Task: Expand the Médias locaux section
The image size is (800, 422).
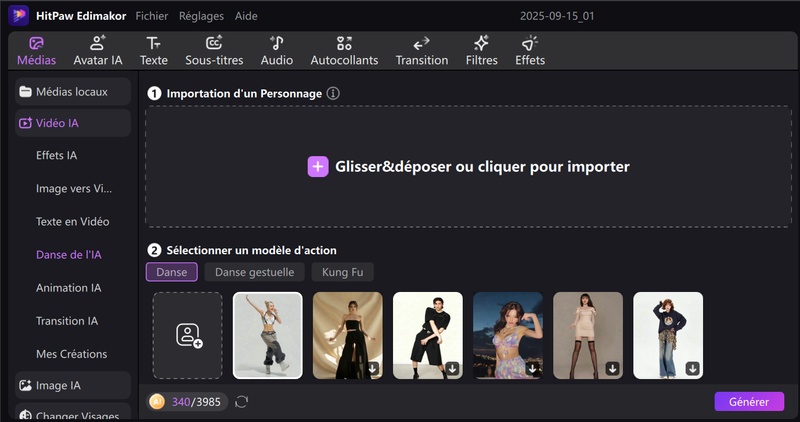Action: [x=72, y=92]
